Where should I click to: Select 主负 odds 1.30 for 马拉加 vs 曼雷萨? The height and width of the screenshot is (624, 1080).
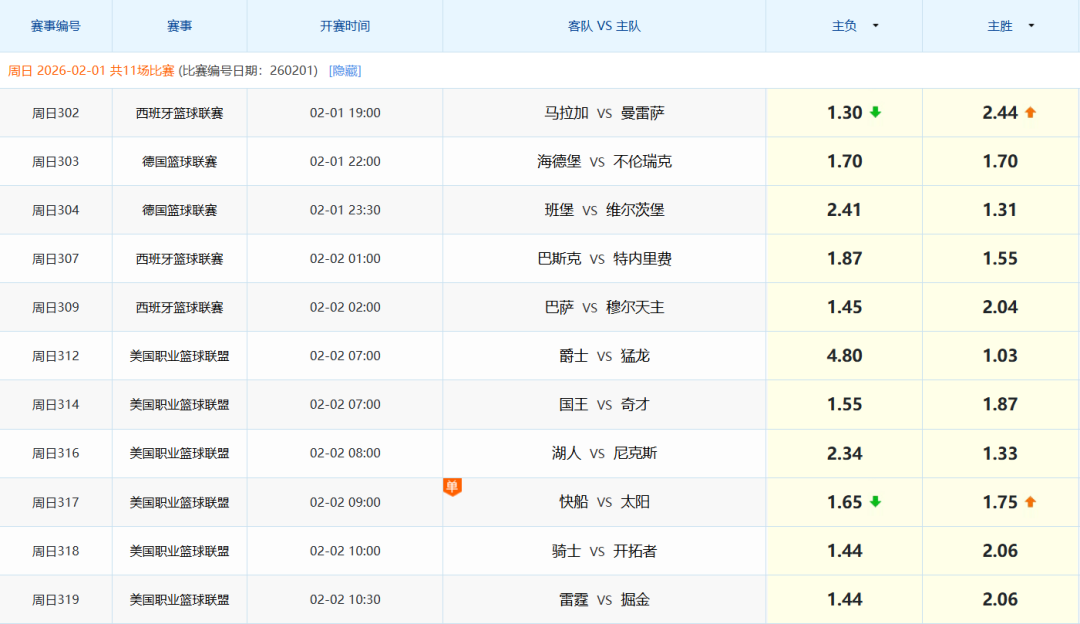pos(844,113)
